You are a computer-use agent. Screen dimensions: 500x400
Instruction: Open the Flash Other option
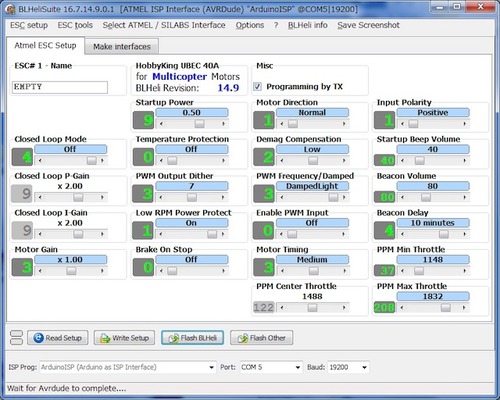pos(261,338)
